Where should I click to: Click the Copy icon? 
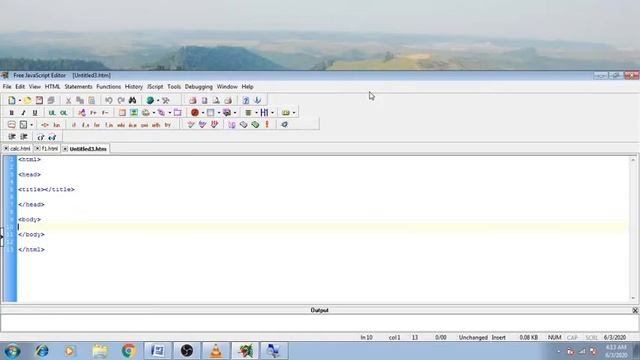click(x=80, y=100)
